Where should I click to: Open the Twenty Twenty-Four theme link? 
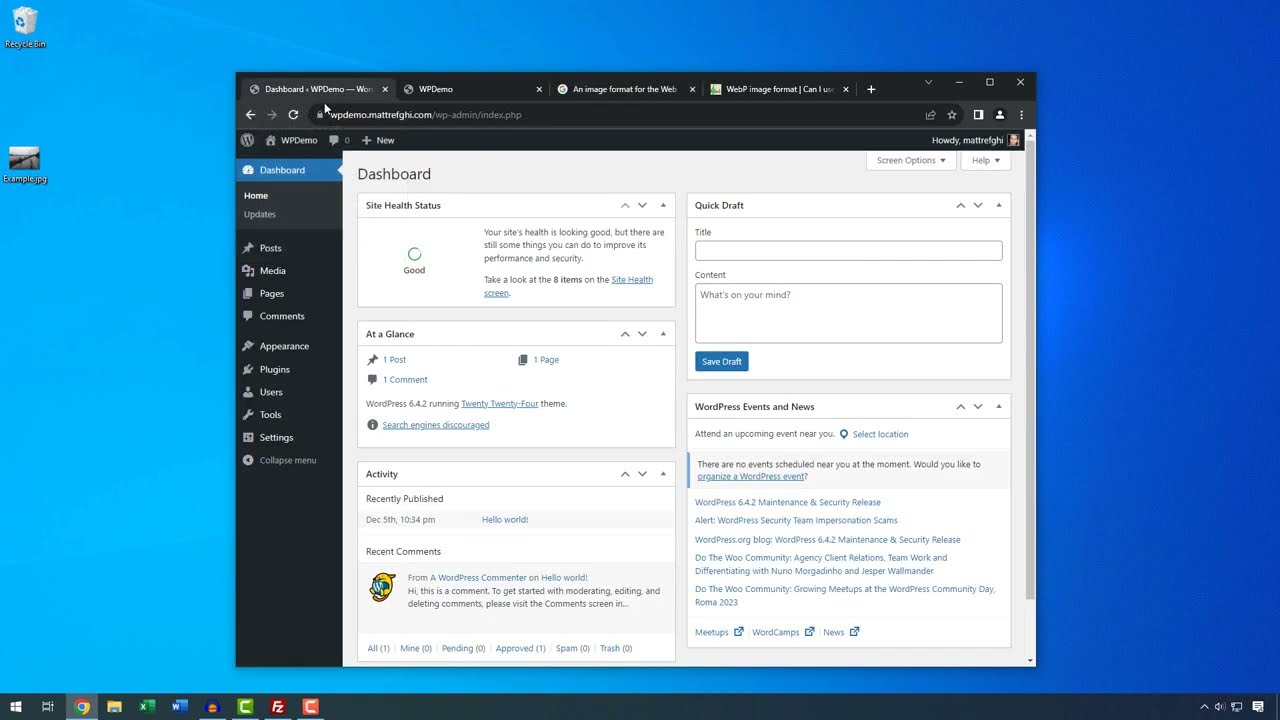point(500,404)
